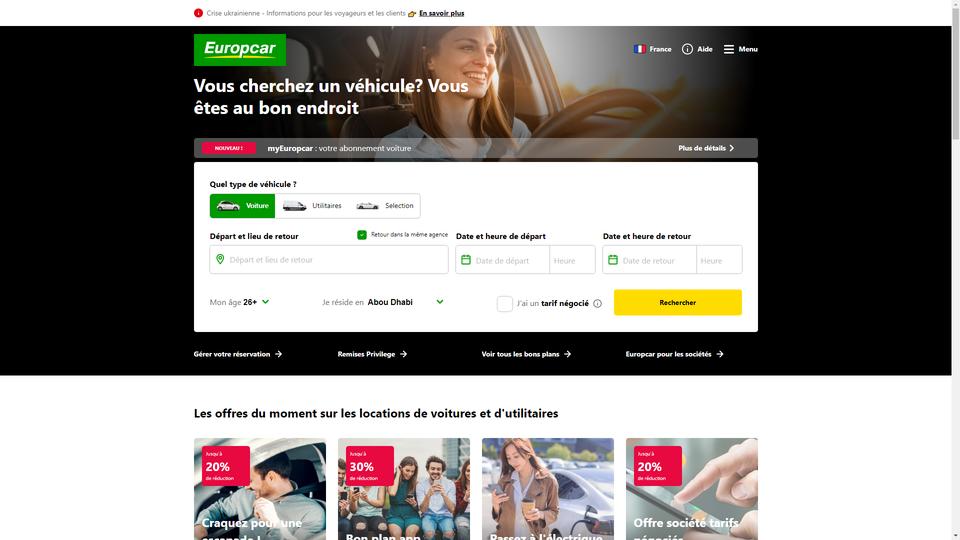Switch to the Selection vehicle tab
Screen dimensions: 960x540
384,206
